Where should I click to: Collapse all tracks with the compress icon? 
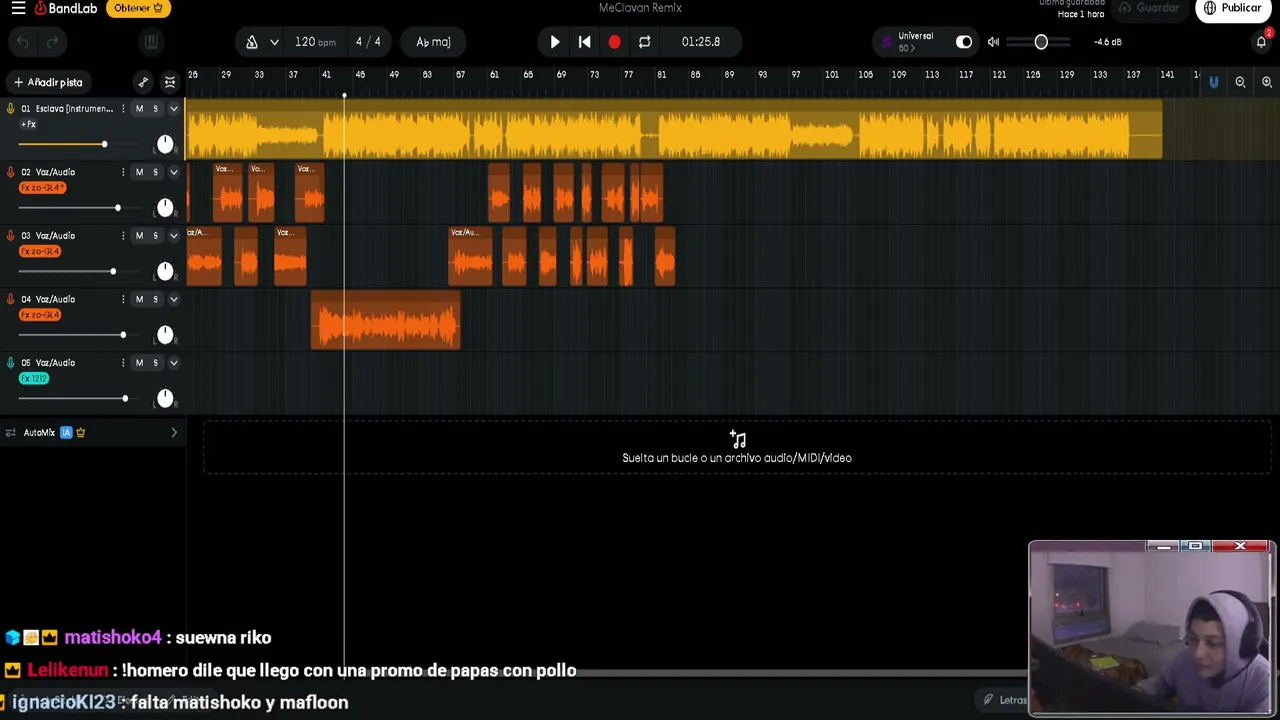pyautogui.click(x=170, y=82)
